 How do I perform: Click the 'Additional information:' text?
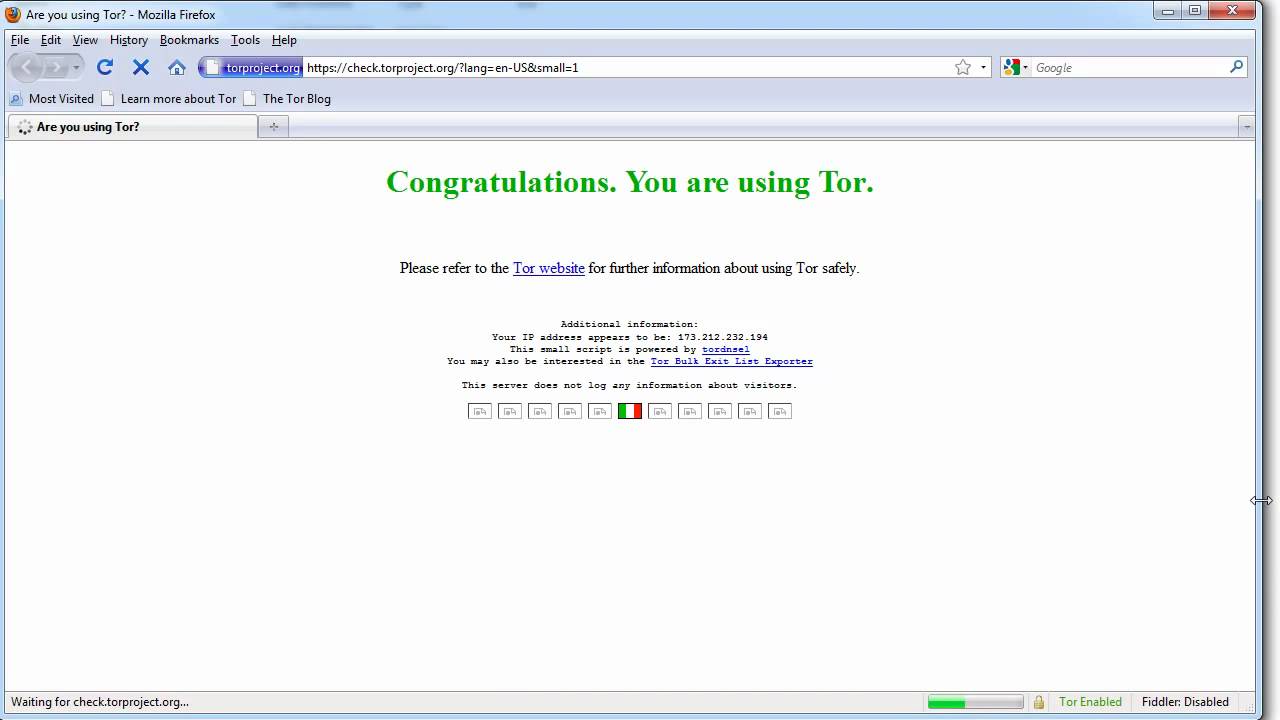pyautogui.click(x=630, y=324)
